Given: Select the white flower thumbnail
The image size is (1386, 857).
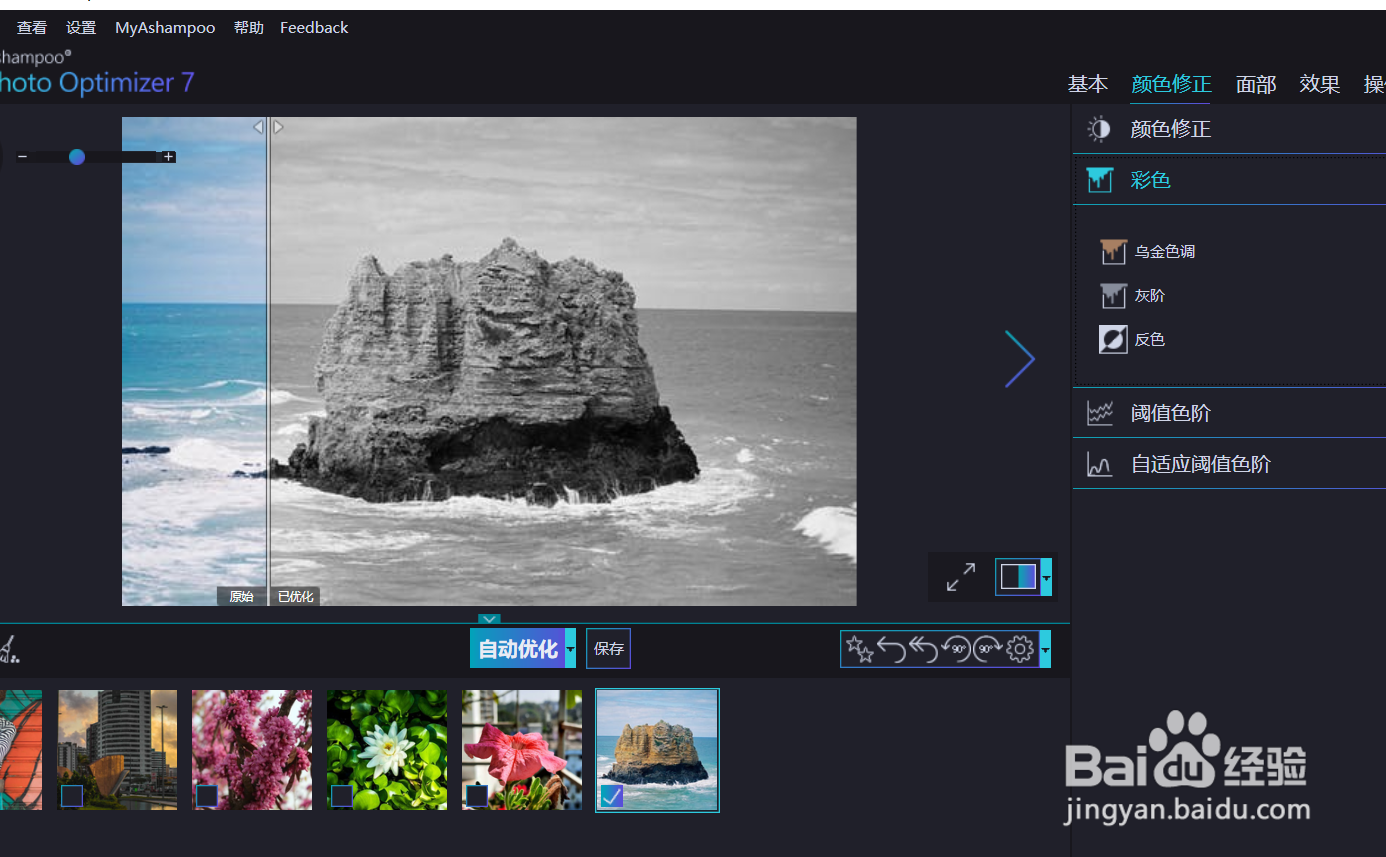Looking at the screenshot, I should [x=387, y=749].
